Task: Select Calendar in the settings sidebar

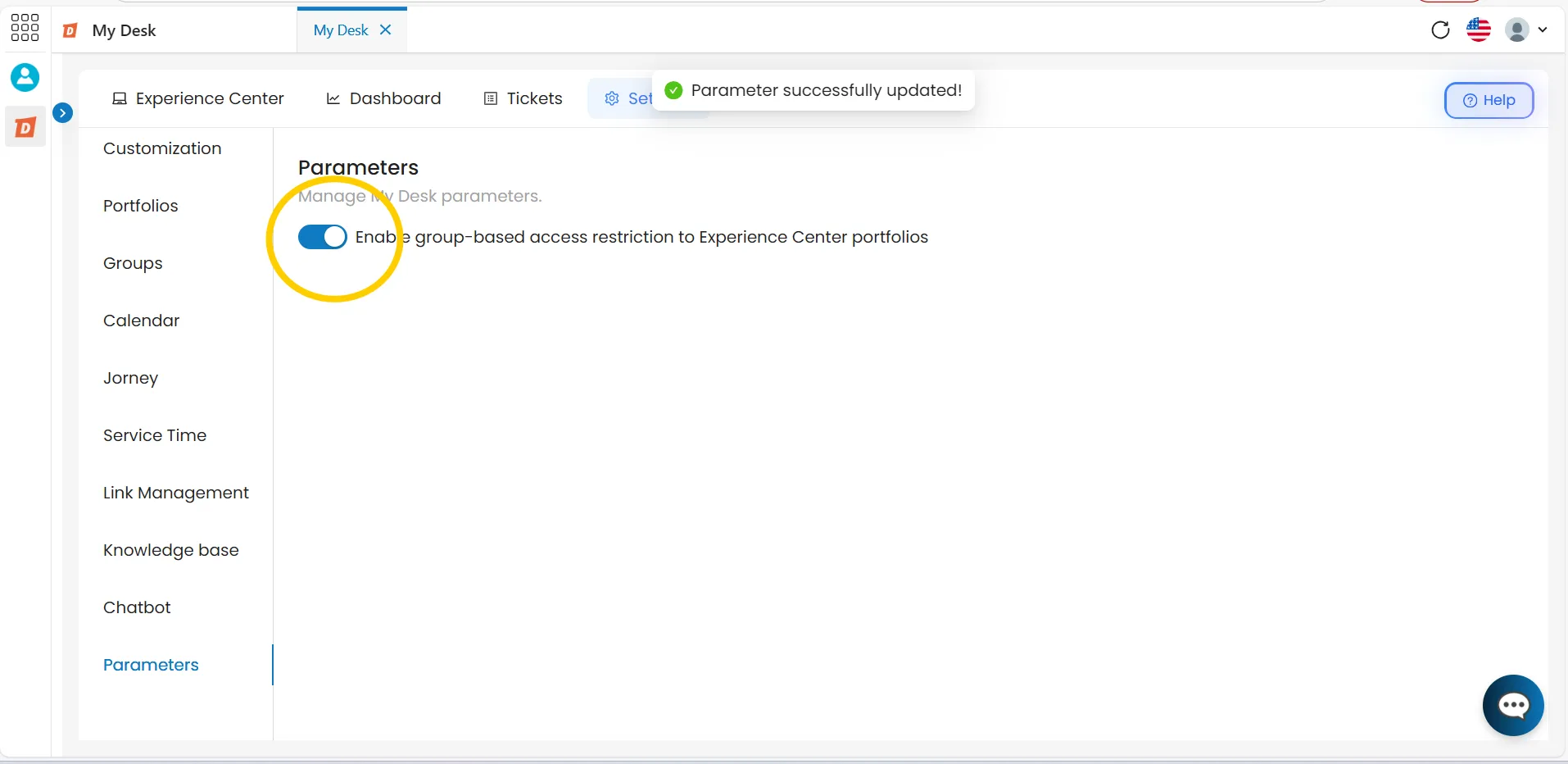Action: point(141,321)
